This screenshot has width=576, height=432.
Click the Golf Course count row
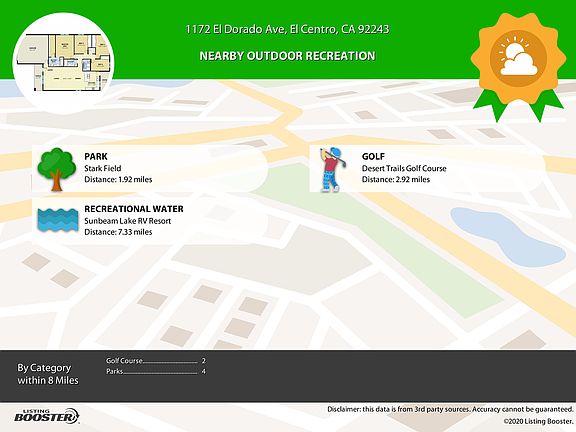[156, 361]
